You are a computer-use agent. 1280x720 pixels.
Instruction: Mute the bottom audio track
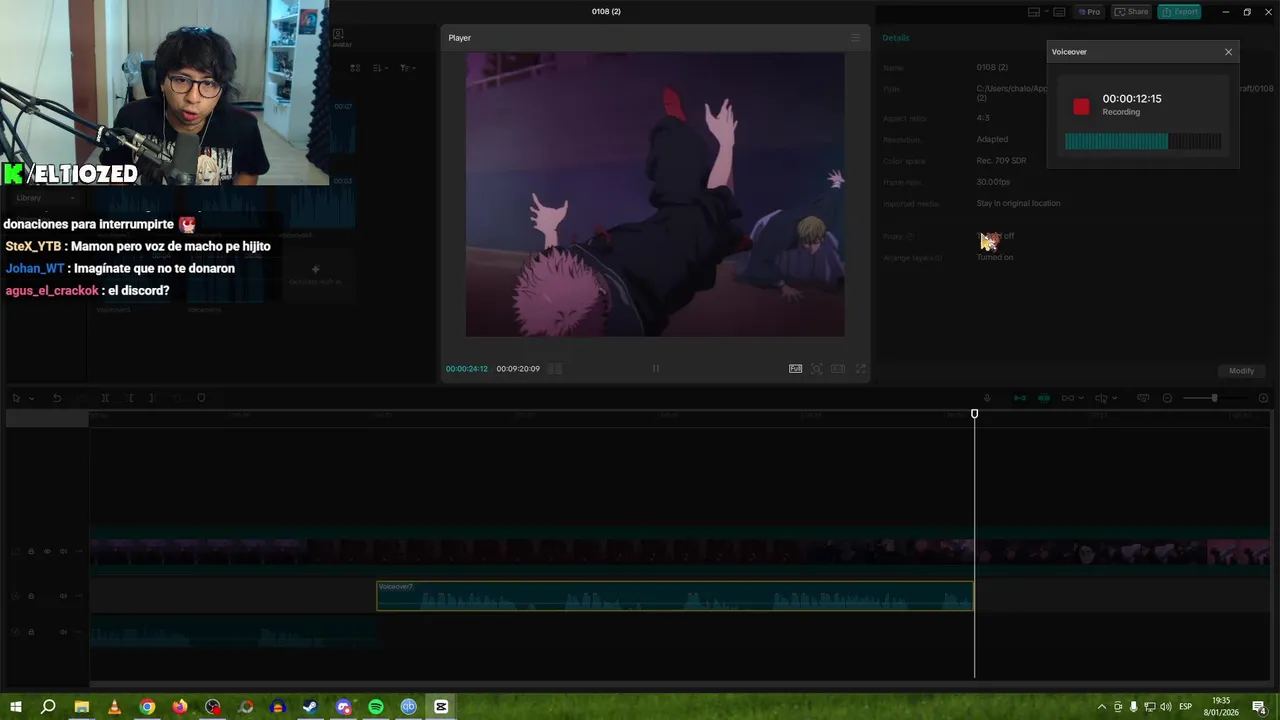pos(63,632)
